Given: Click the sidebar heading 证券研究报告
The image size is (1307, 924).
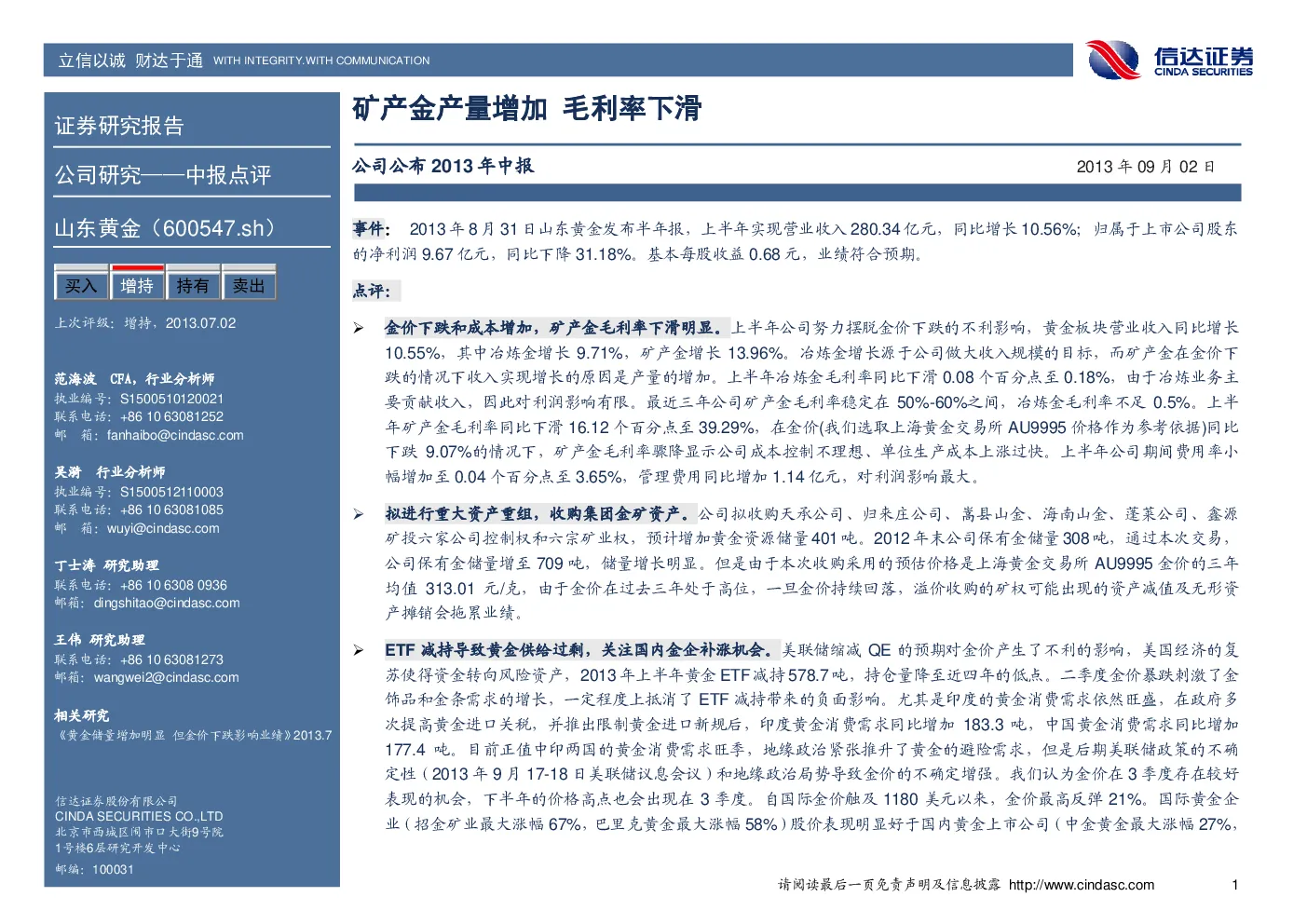Looking at the screenshot, I should (119, 126).
